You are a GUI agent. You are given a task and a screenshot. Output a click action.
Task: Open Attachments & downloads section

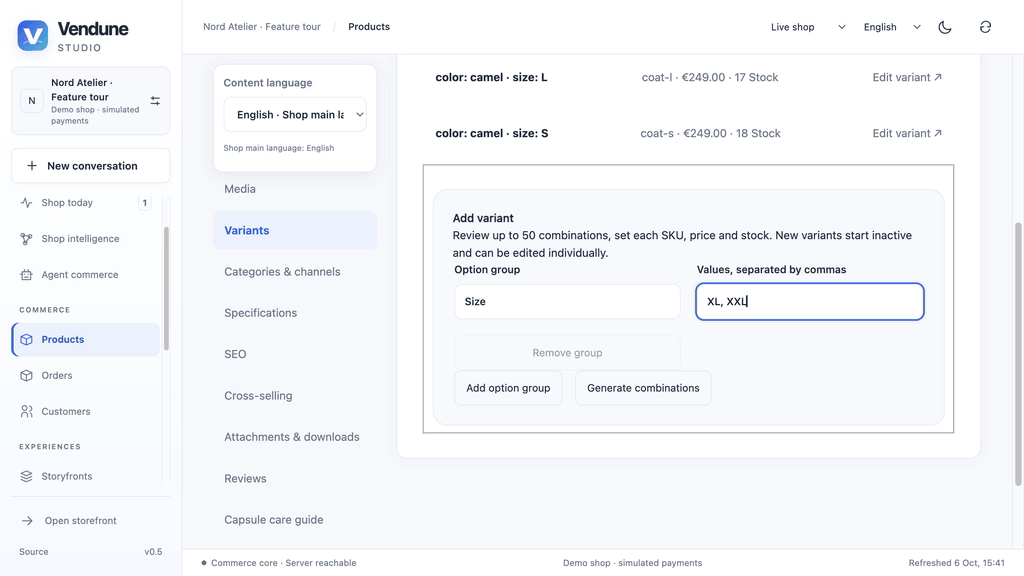[295, 437]
